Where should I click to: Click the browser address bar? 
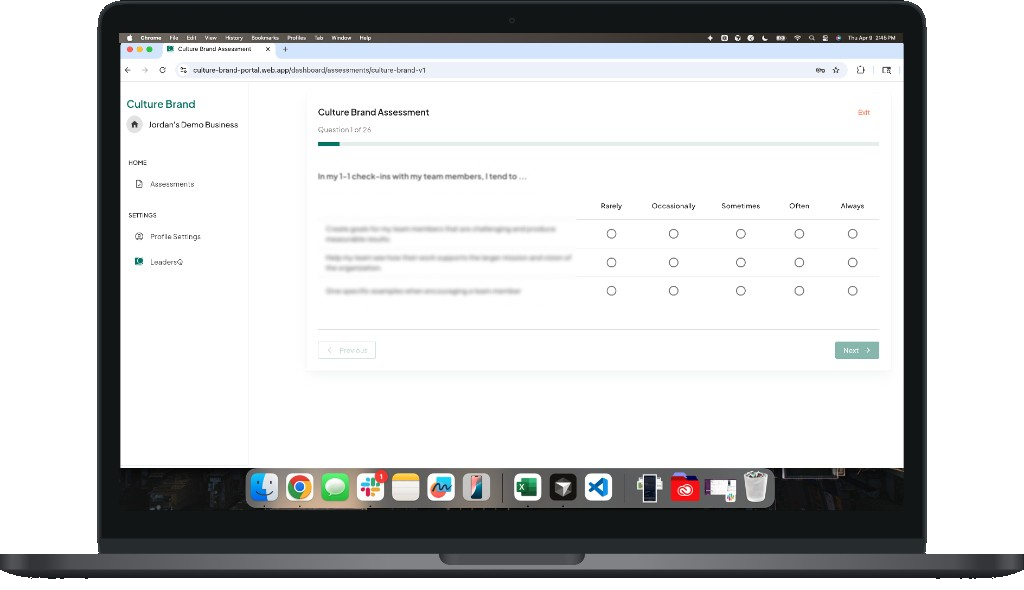point(400,70)
